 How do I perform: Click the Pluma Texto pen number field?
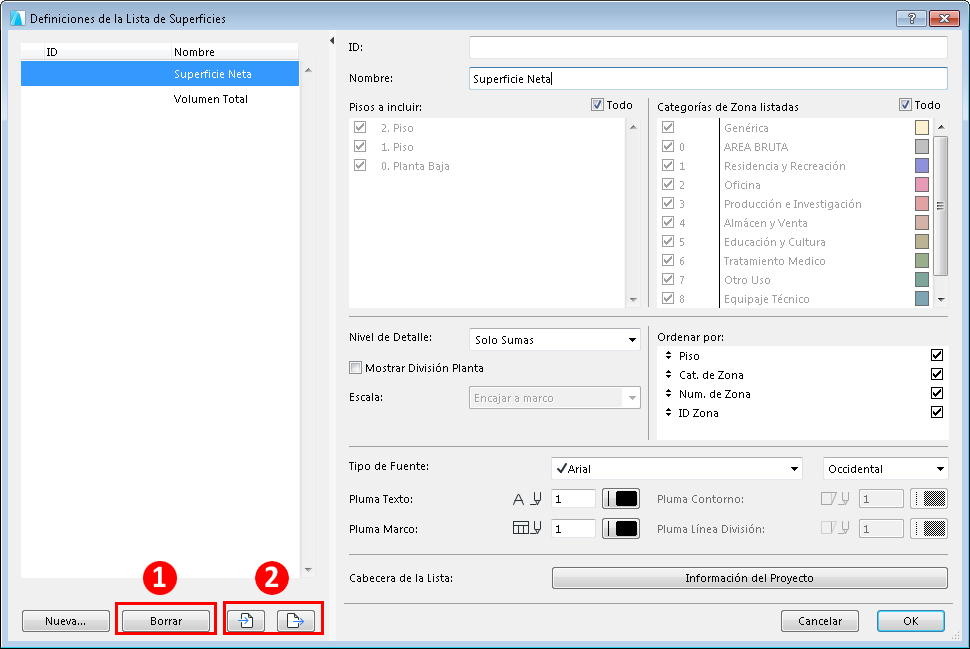tap(573, 499)
